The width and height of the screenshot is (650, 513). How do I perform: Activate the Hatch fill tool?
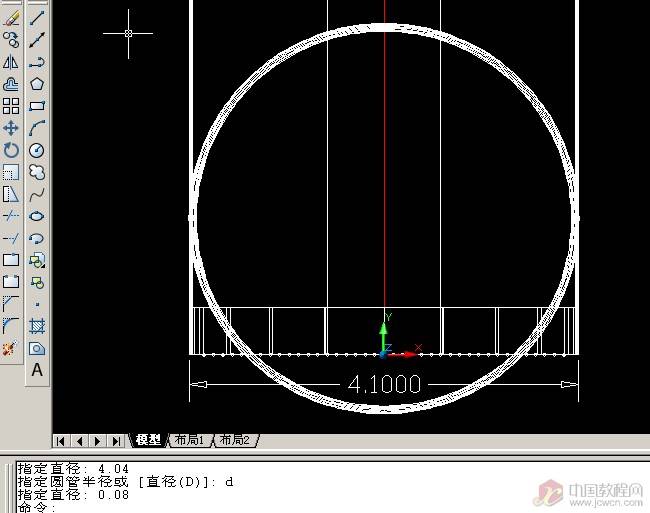[x=37, y=326]
